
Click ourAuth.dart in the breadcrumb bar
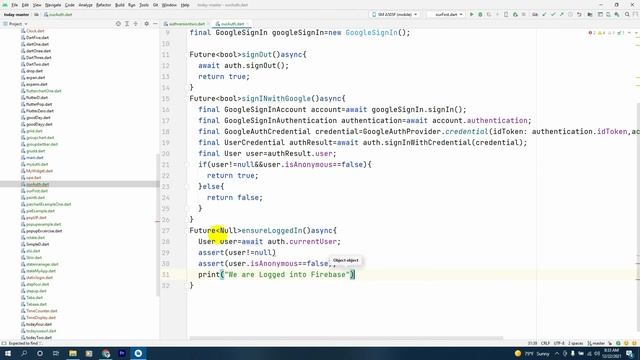[58, 15]
